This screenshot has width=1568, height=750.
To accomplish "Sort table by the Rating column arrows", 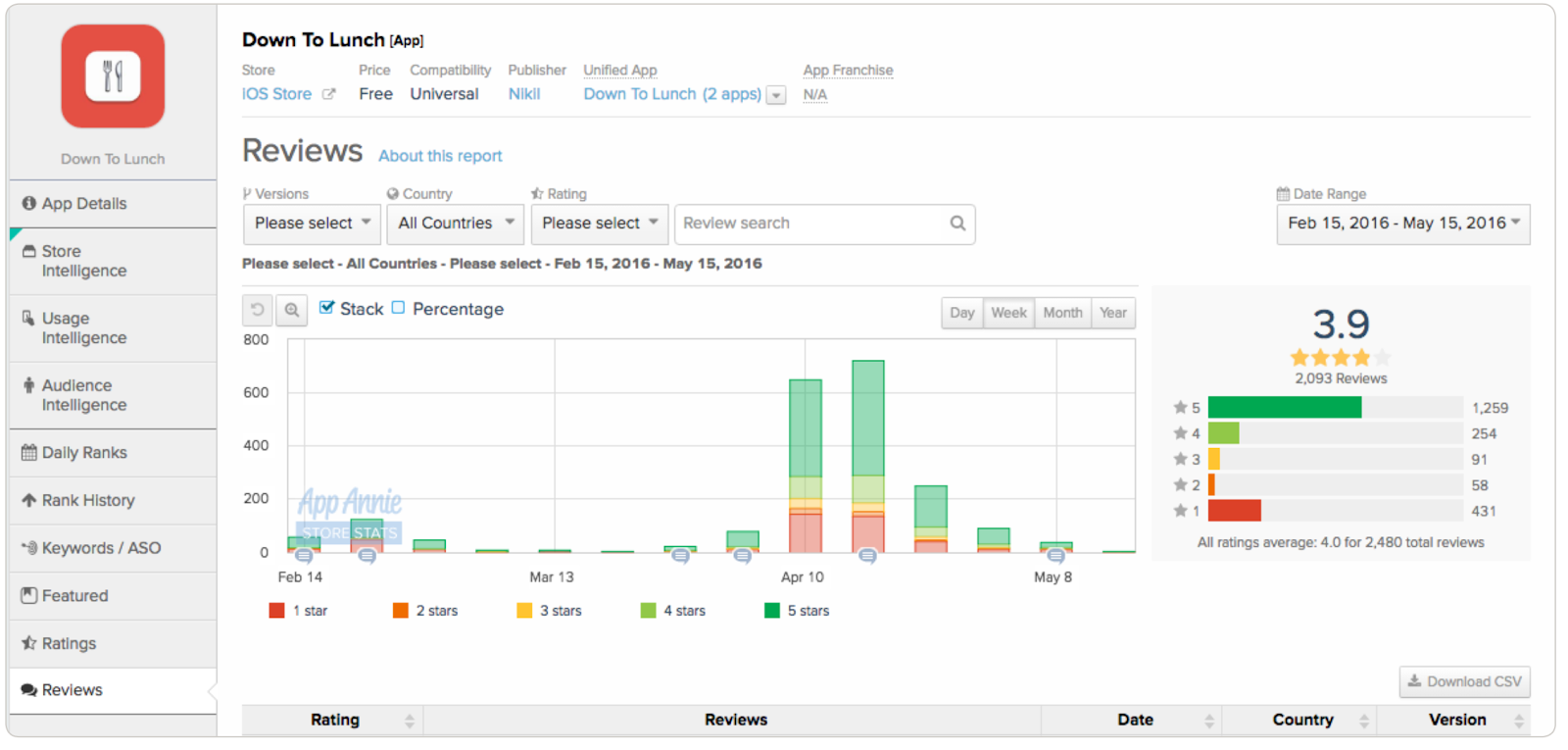I will [410, 721].
